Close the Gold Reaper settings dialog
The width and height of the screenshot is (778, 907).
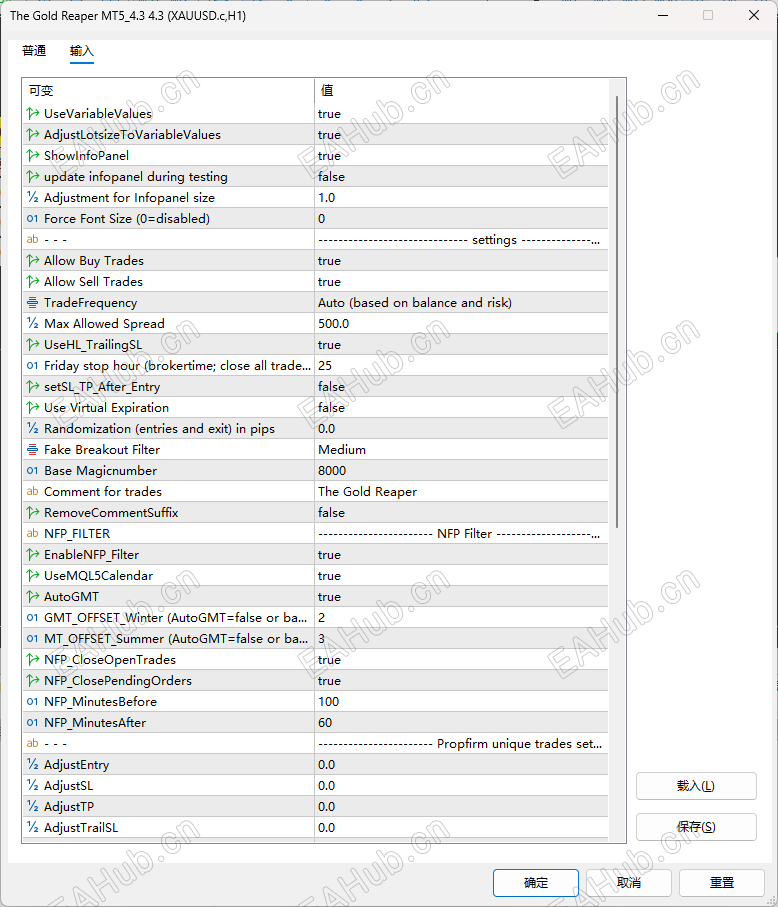pos(754,16)
